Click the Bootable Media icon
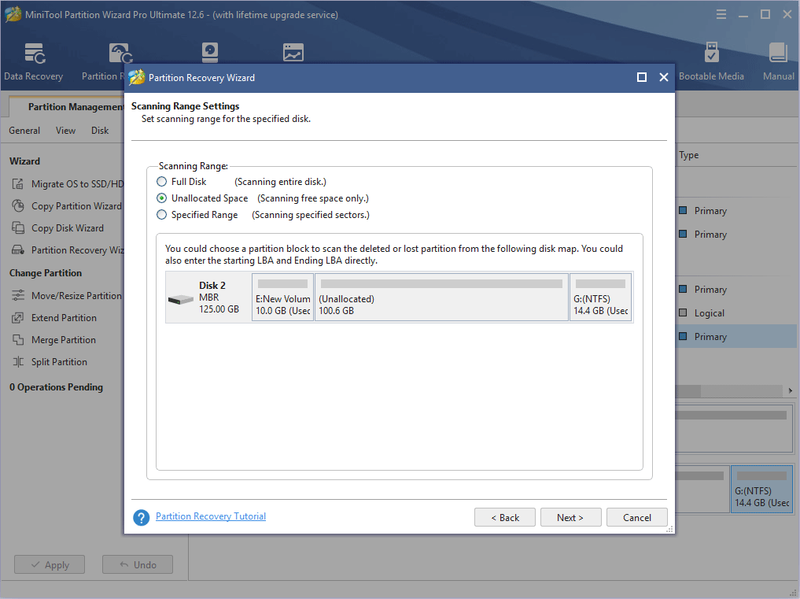This screenshot has height=599, width=800. pos(711,53)
